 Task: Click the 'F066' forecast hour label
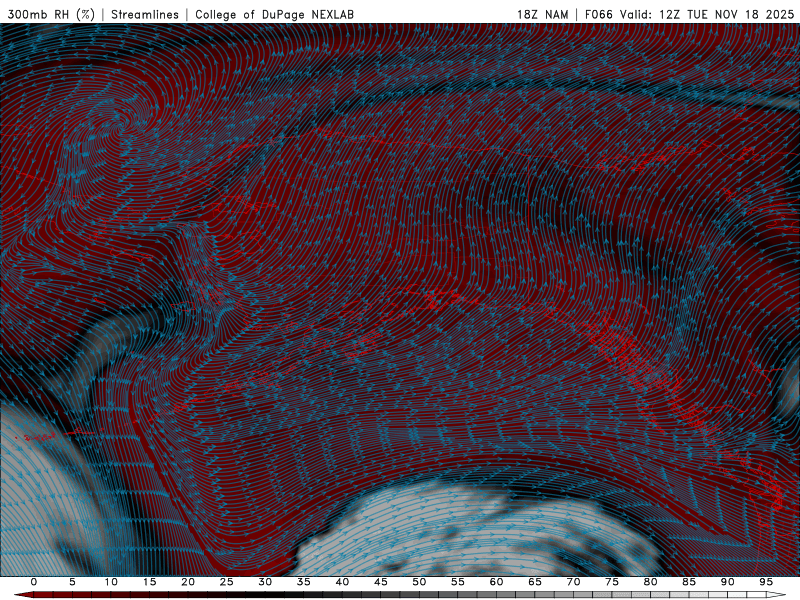click(x=598, y=14)
